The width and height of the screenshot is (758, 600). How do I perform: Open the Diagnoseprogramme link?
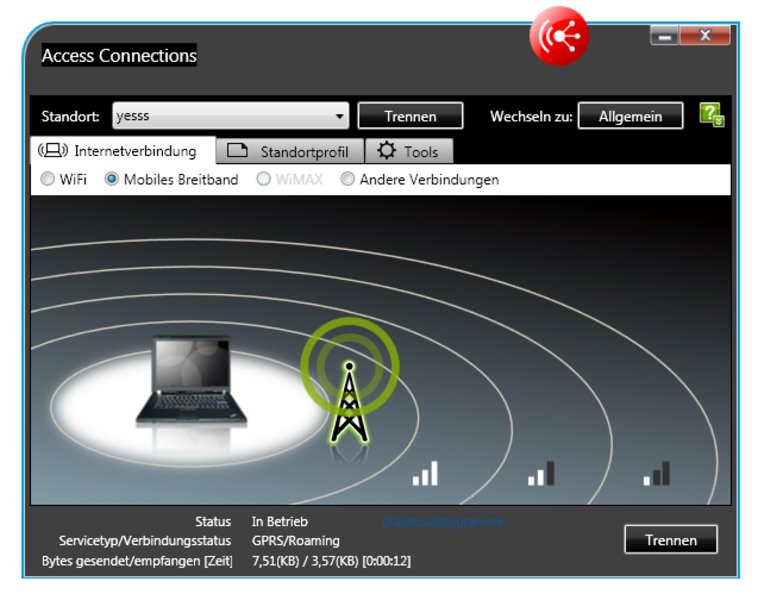click(443, 522)
